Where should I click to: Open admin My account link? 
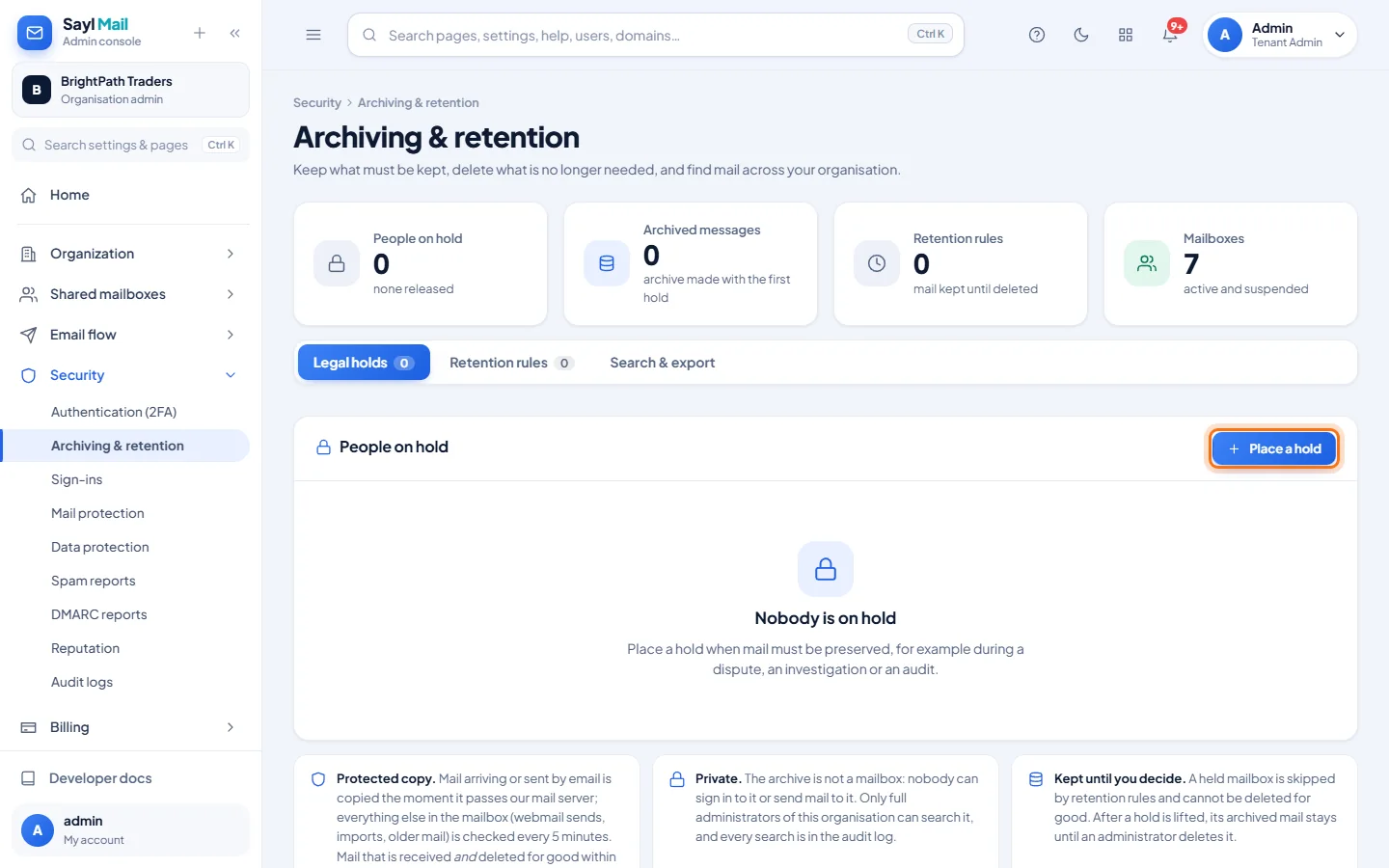130,829
